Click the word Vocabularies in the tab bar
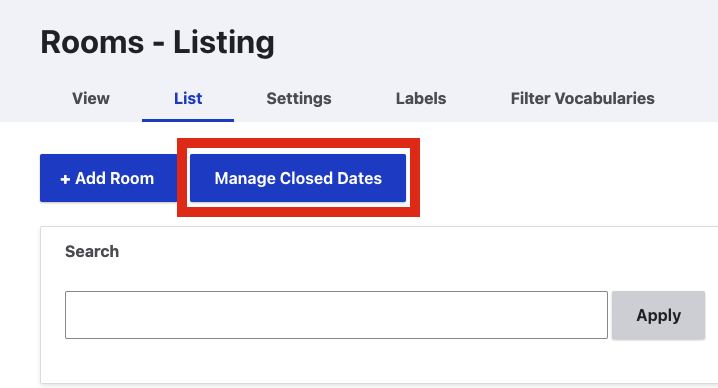Screen dimensions: 718x388 coord(605,98)
